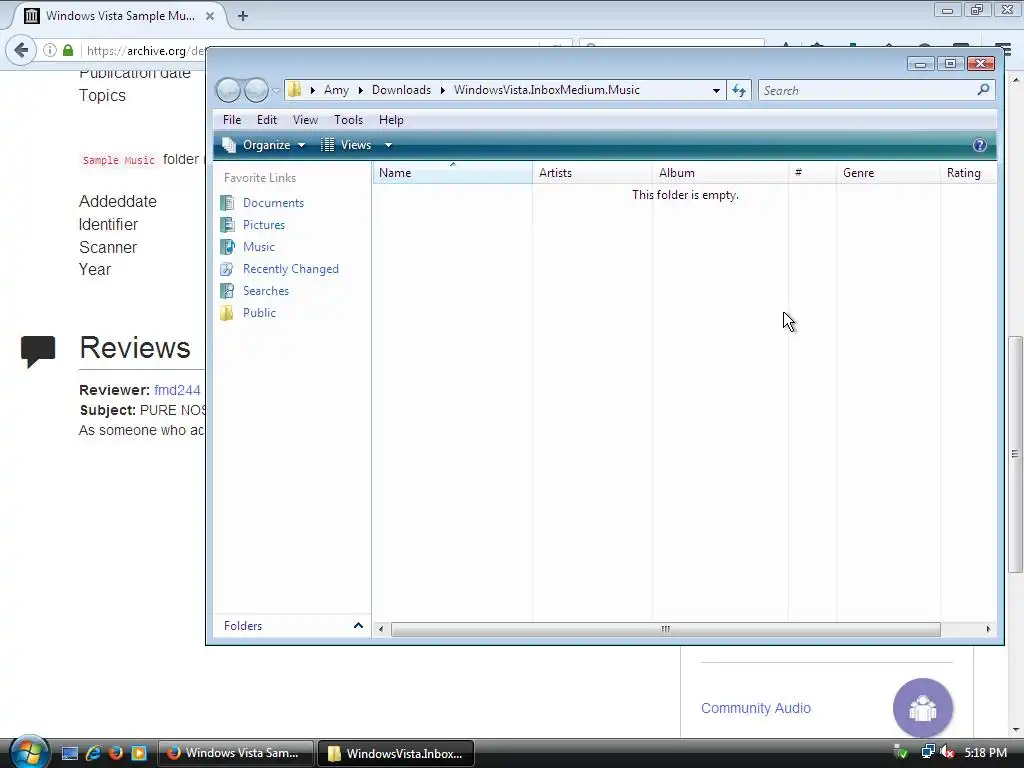This screenshot has height=768, width=1024.
Task: Click horizontal scrollbar left arrow
Action: 381,630
